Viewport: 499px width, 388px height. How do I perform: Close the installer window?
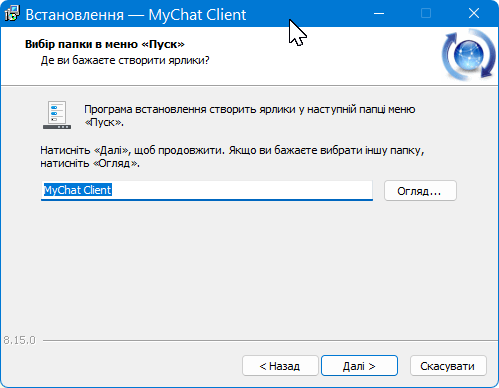pos(474,14)
